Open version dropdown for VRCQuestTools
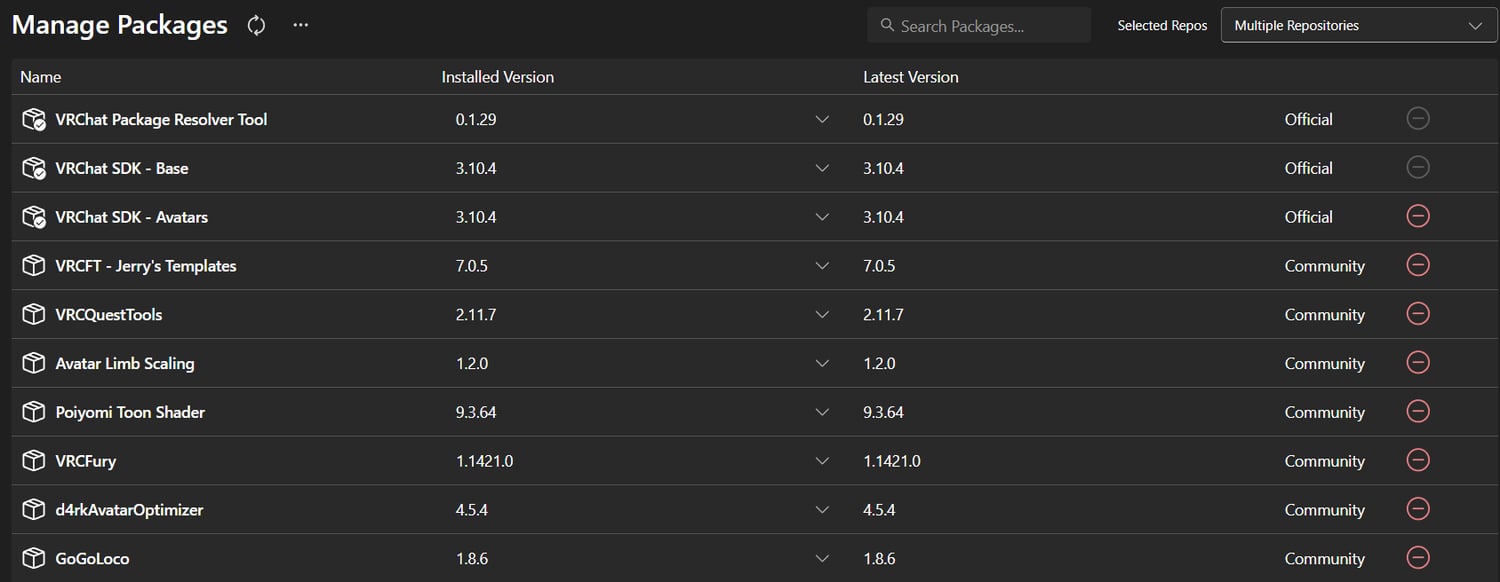Viewport: 1500px width, 582px height. [x=822, y=314]
